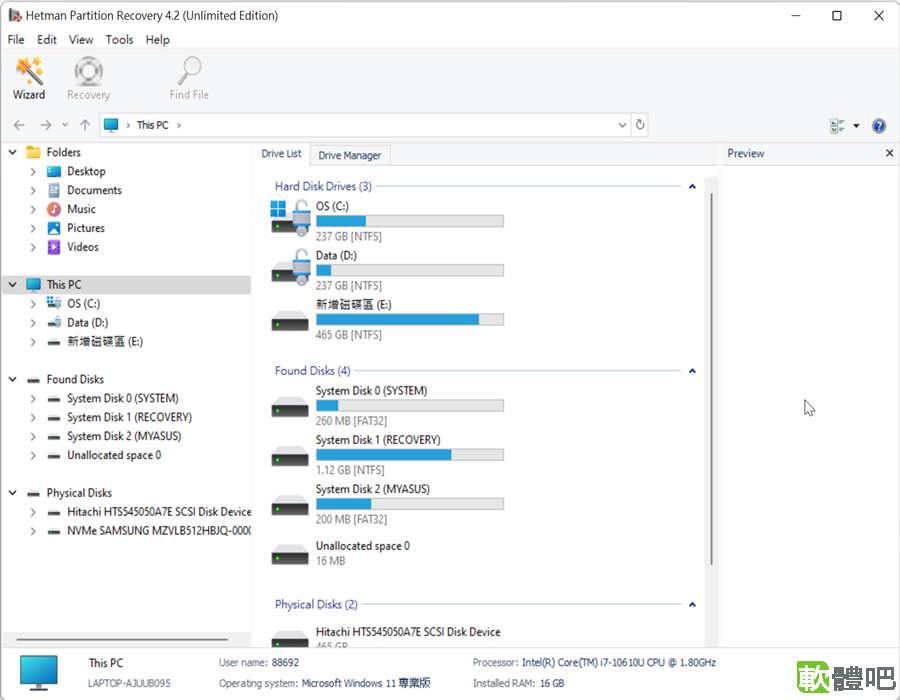This screenshot has width=900, height=700.
Task: Select Unallocated space 0 drive icon
Action: tap(290, 554)
